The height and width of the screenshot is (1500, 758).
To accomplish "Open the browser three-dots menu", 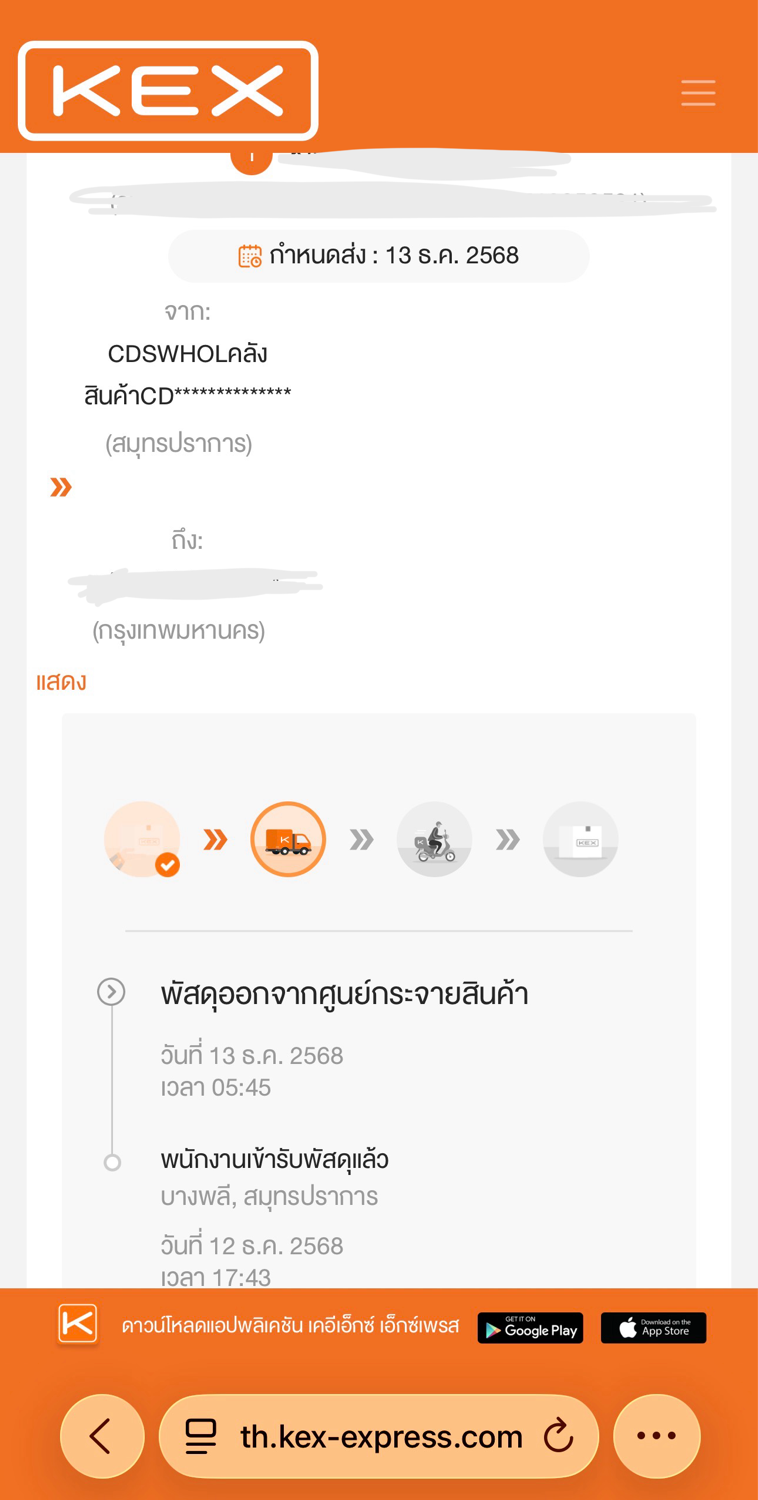I will click(x=656, y=1437).
